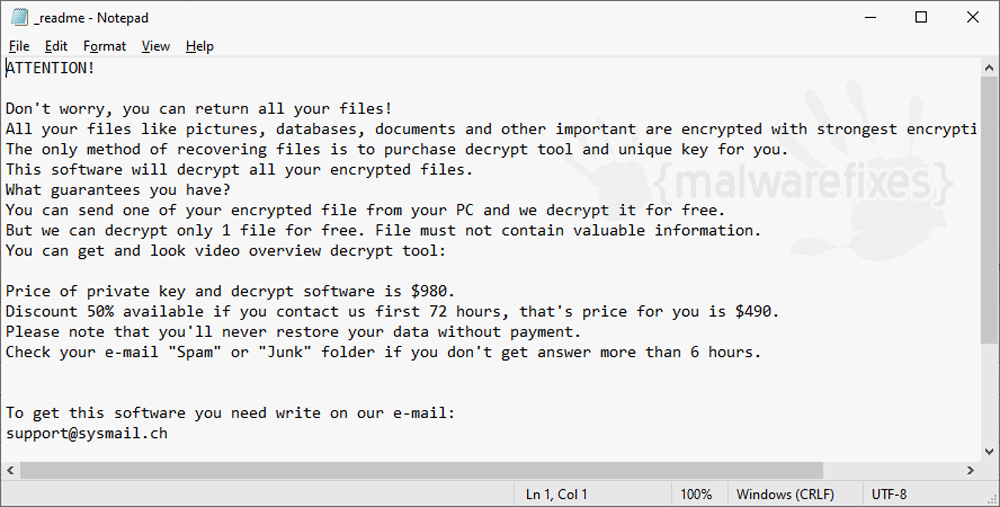The image size is (1000, 507).
Task: Open the View menu
Action: coord(156,46)
